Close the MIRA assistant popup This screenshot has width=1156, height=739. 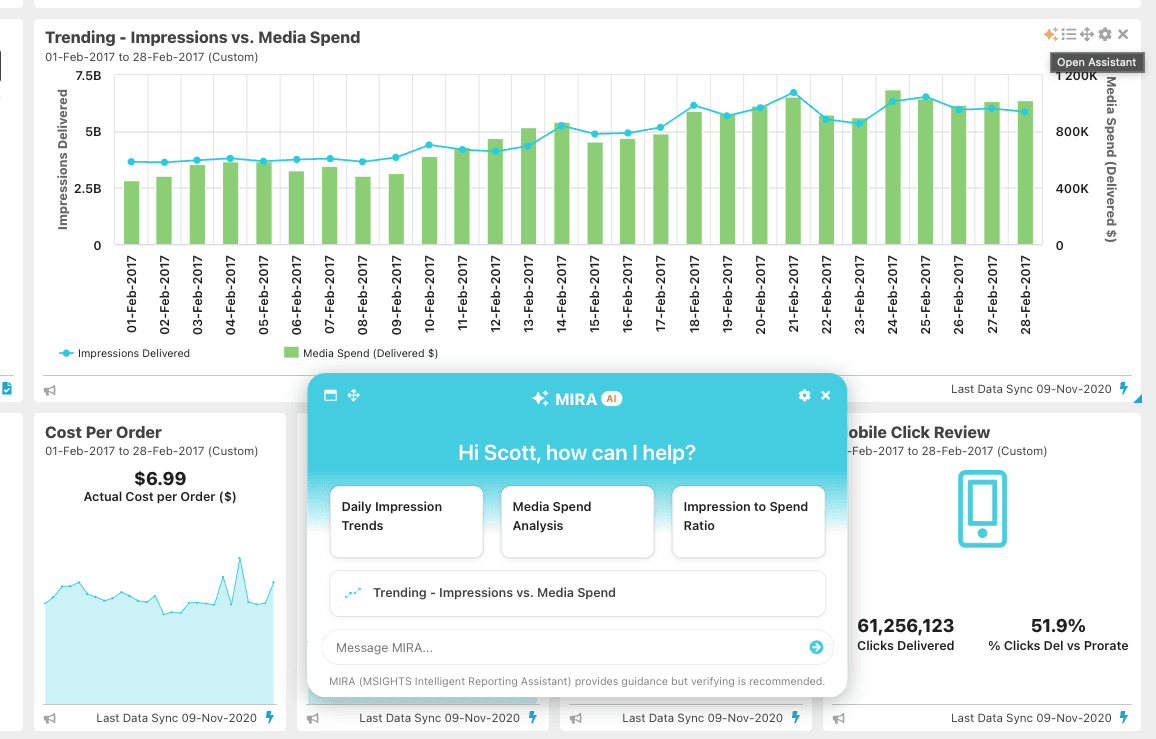tap(825, 395)
